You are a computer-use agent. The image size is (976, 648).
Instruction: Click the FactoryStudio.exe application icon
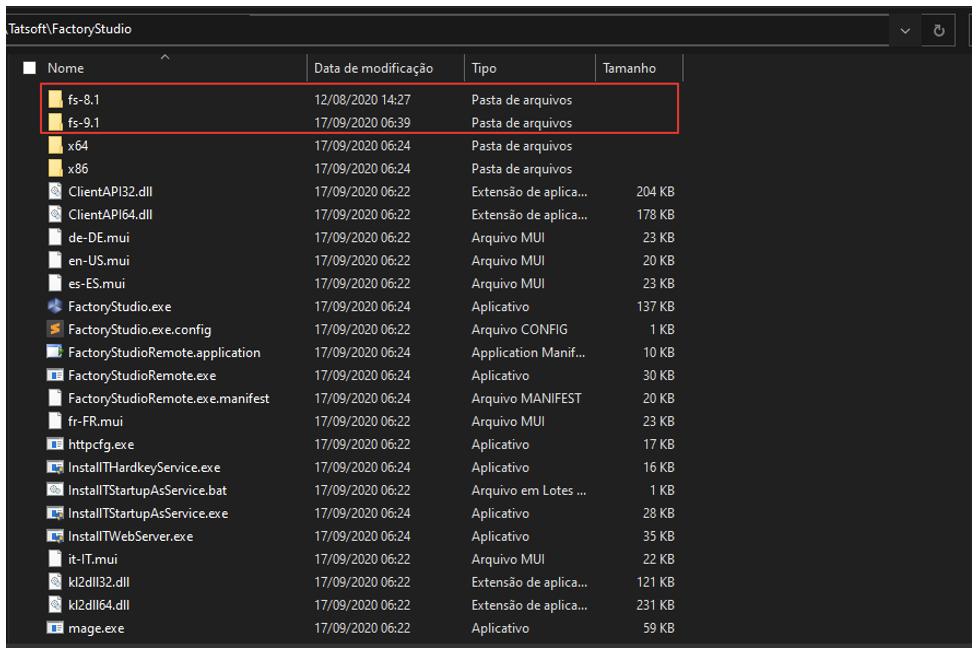tap(55, 306)
